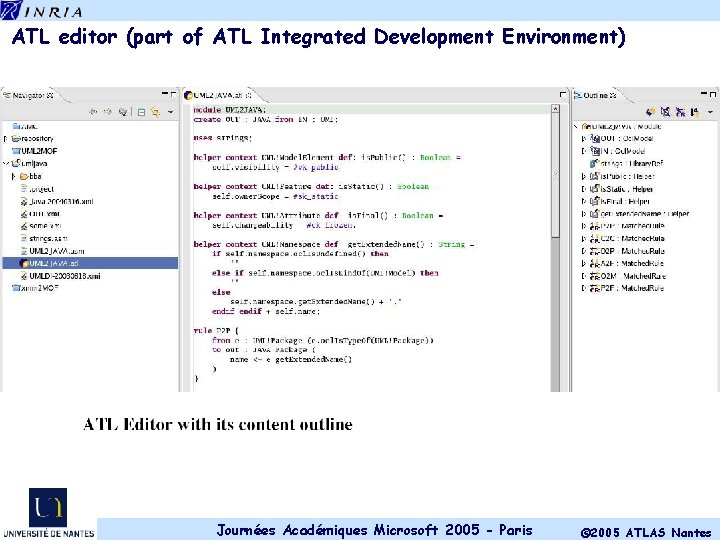Click the A2F matched rule icon
This screenshot has height=540, width=720.
(595, 263)
